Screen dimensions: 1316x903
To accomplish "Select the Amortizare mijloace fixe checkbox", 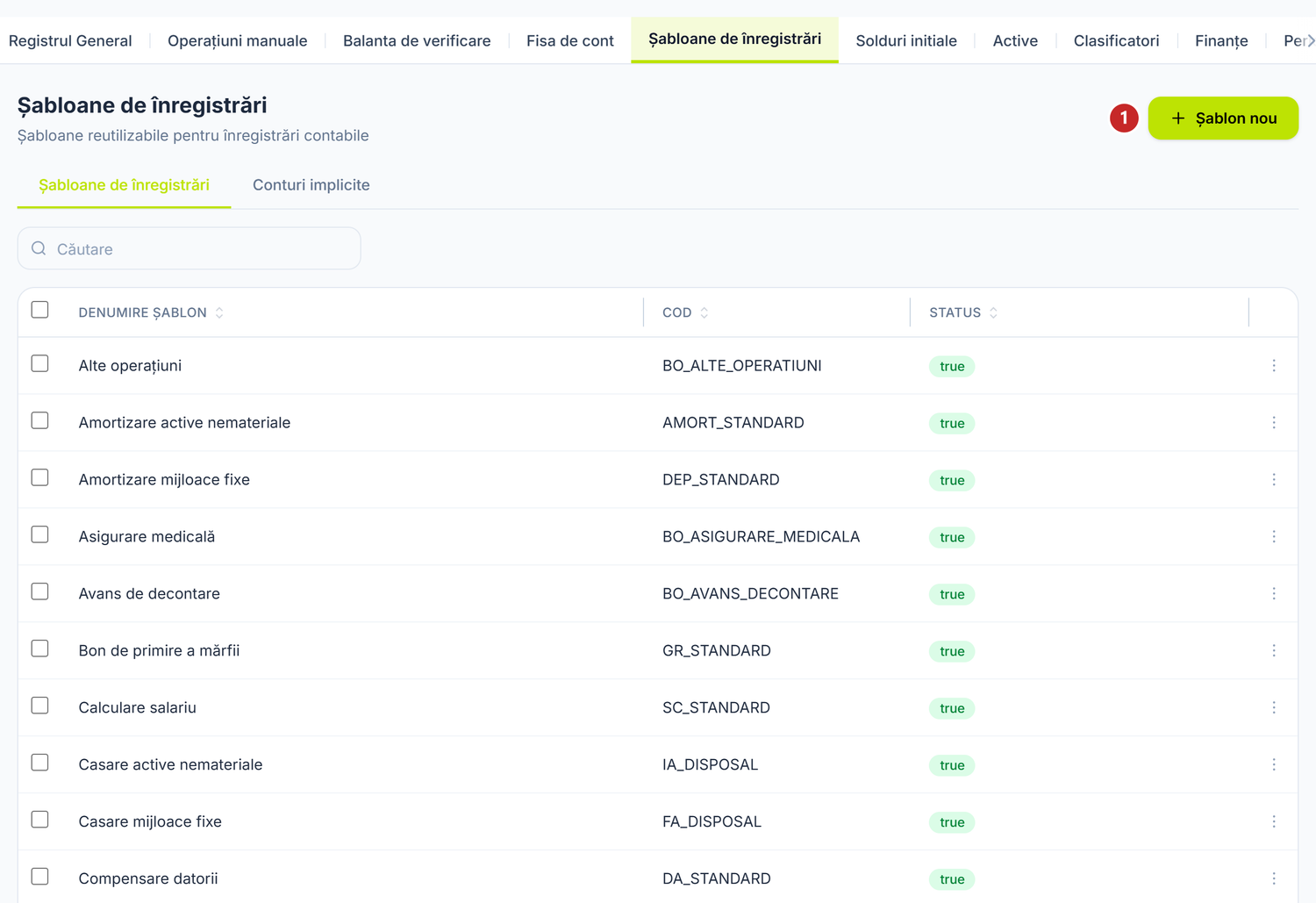I will point(39,477).
